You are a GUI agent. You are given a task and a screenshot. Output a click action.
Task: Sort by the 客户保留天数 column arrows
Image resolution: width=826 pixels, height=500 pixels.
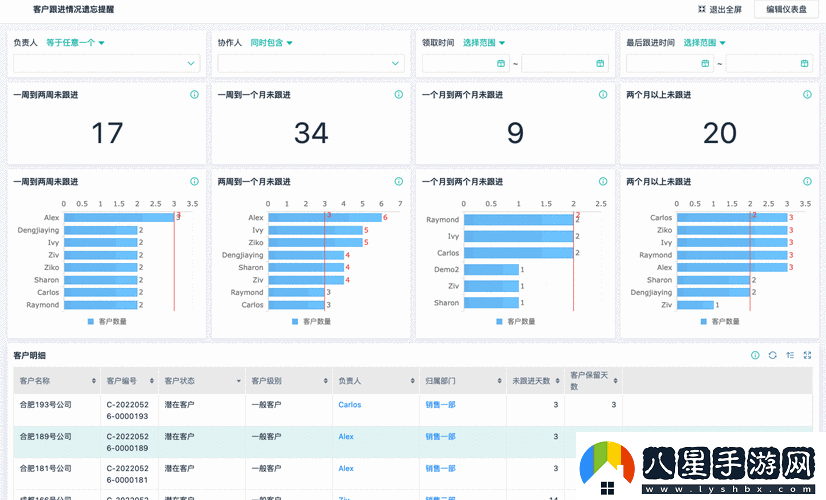615,380
